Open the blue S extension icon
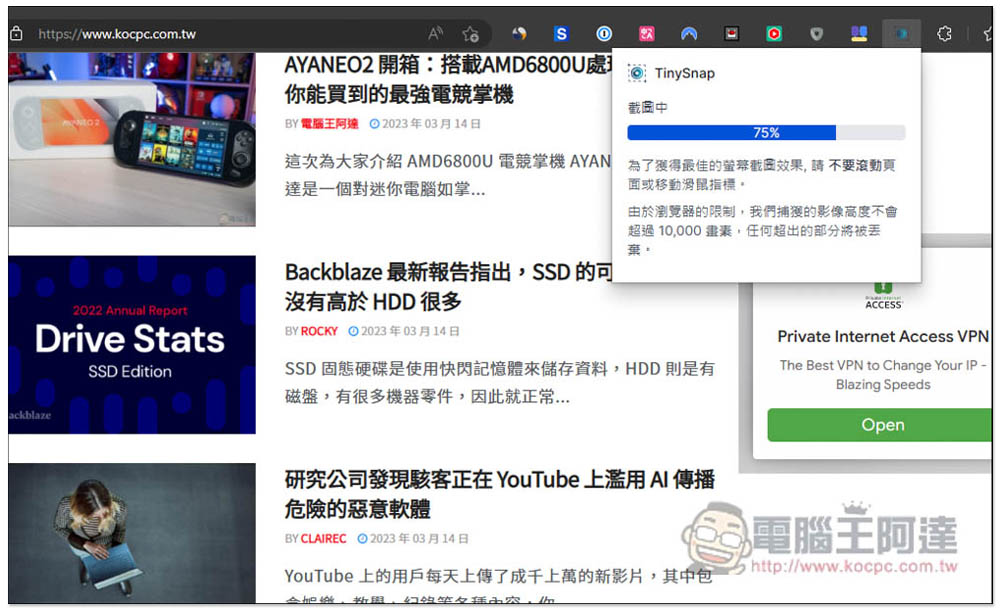The width and height of the screenshot is (1000, 611). click(x=561, y=34)
